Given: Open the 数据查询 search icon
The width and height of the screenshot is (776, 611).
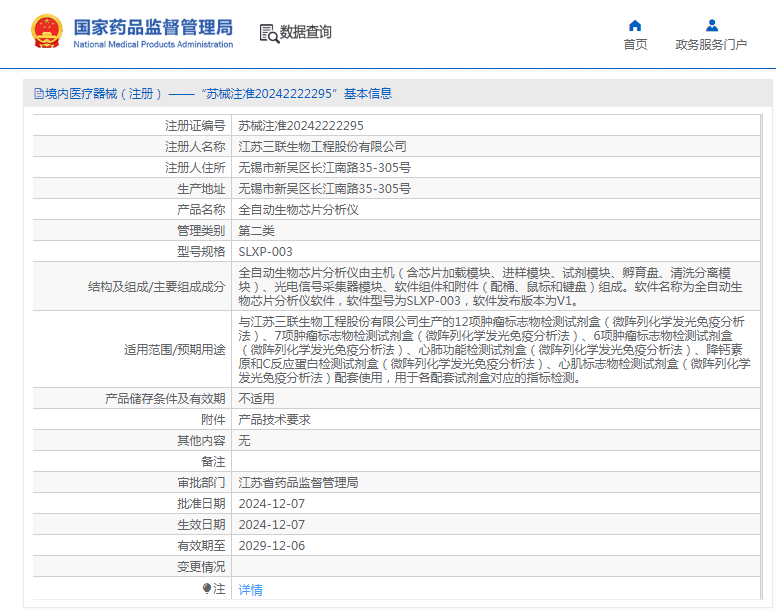Looking at the screenshot, I should tap(269, 34).
